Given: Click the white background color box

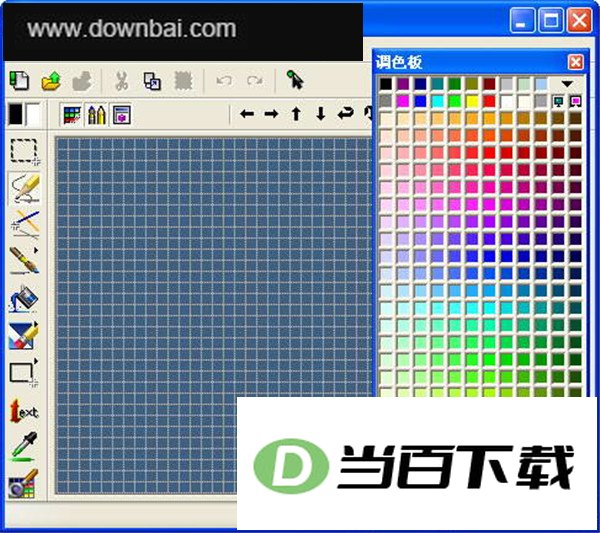Looking at the screenshot, I should click(x=33, y=114).
